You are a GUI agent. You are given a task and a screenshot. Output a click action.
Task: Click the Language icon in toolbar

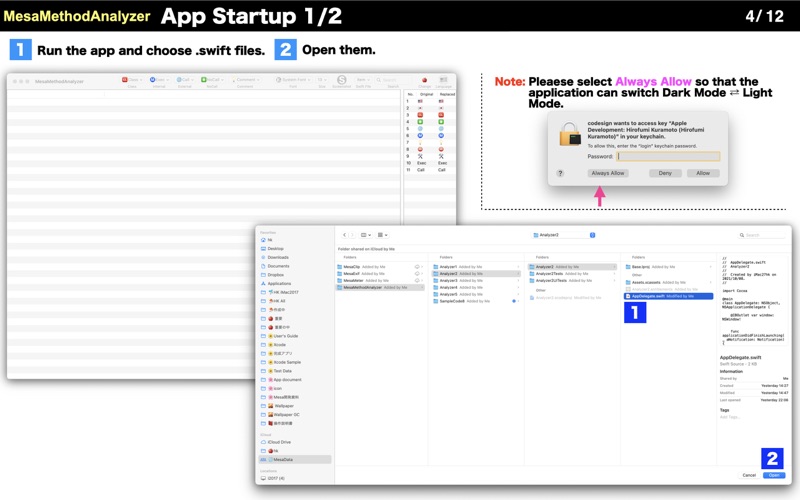click(x=443, y=80)
